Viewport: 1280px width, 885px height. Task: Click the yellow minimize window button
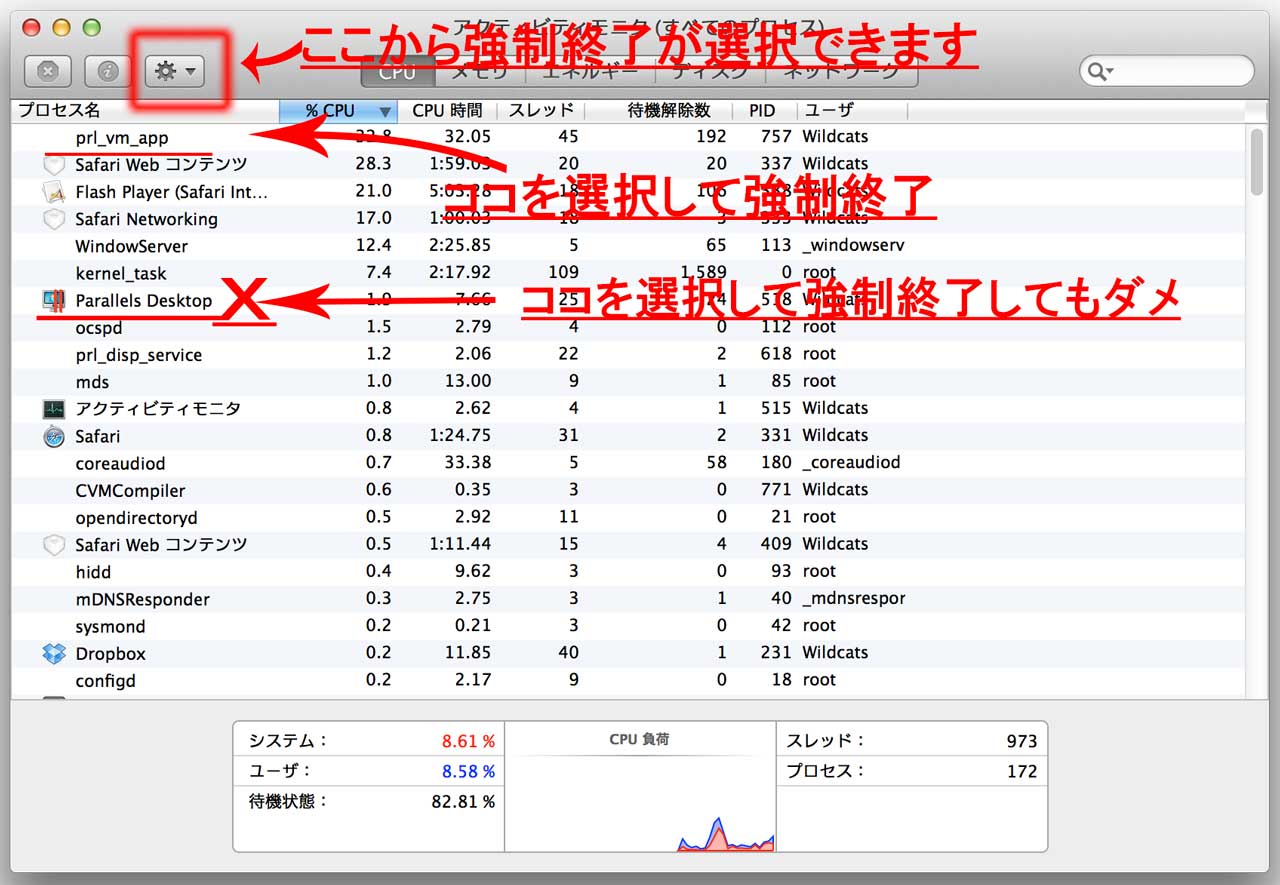click(x=62, y=27)
